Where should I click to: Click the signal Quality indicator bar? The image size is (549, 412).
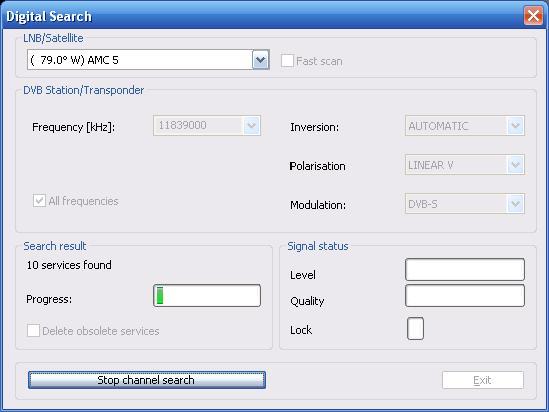pos(465,295)
